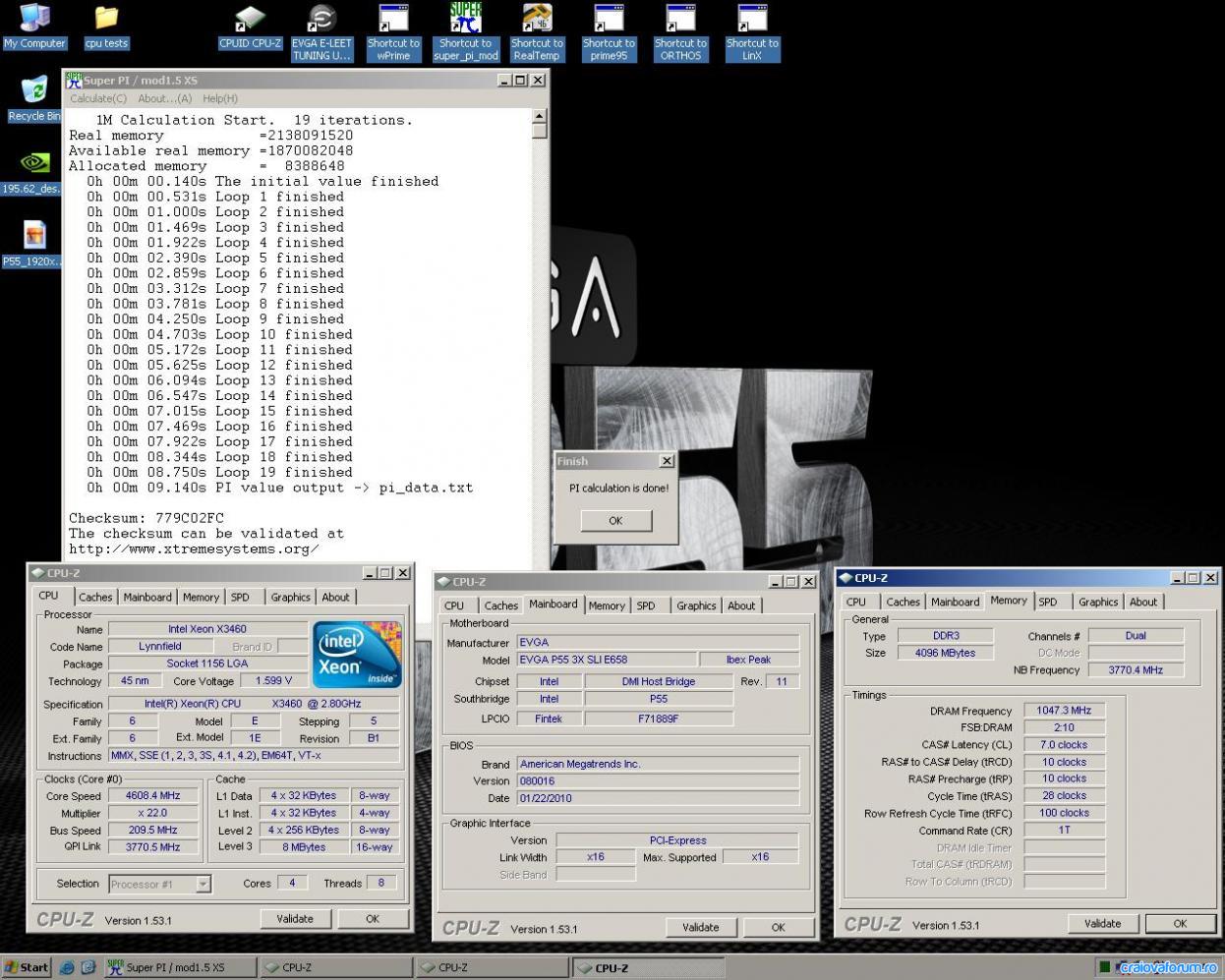Click OK in the CPU-Z EVGA motherboard window
Viewport: 1225px width, 980px height.
click(779, 927)
